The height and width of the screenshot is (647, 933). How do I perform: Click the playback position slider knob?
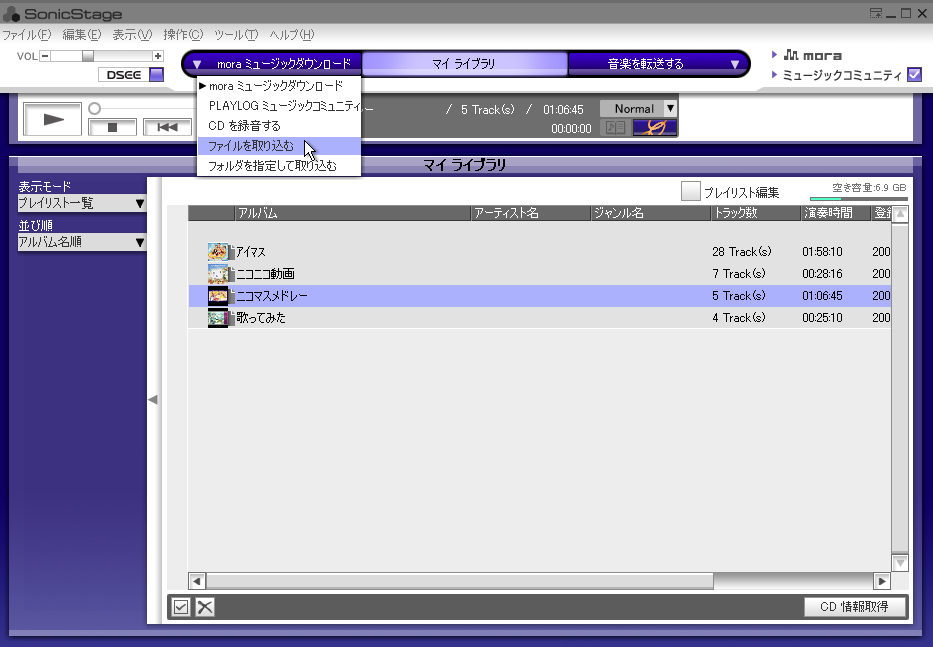click(x=94, y=108)
